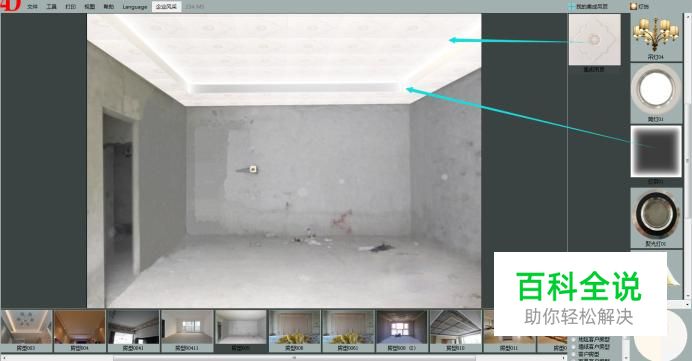Choose room thumbnail 房型0041

pyautogui.click(x=133, y=331)
